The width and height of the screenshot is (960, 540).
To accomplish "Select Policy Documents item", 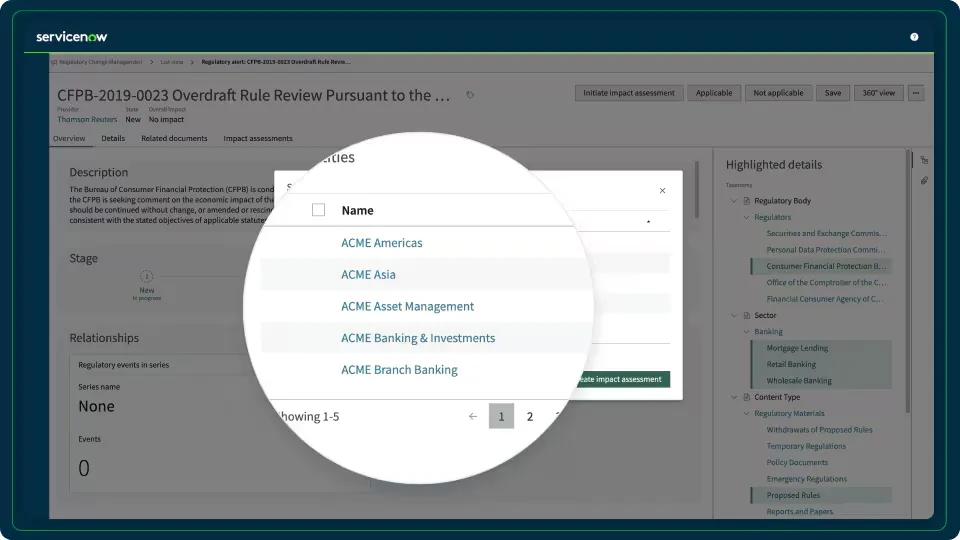I will (797, 463).
